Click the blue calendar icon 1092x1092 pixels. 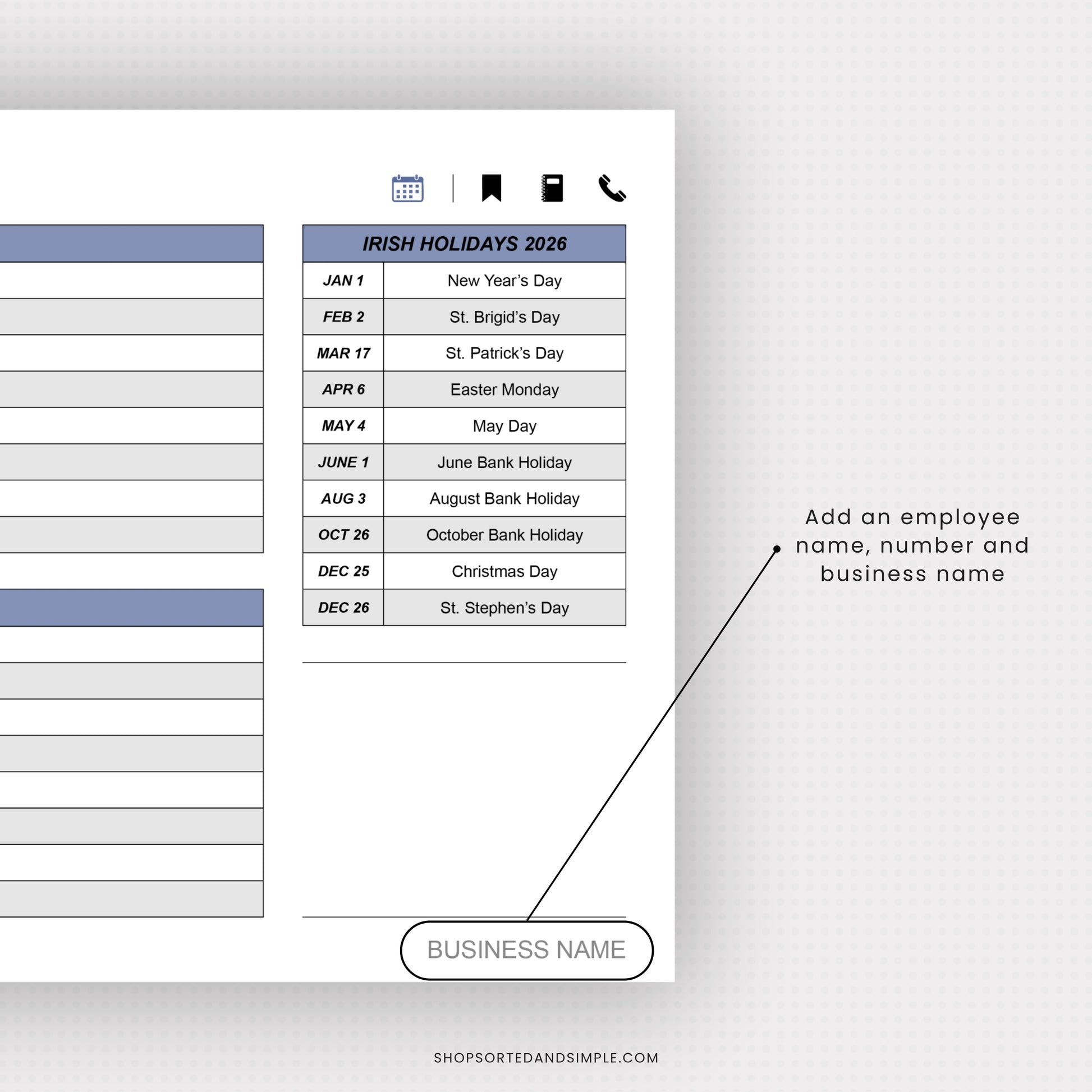point(407,188)
